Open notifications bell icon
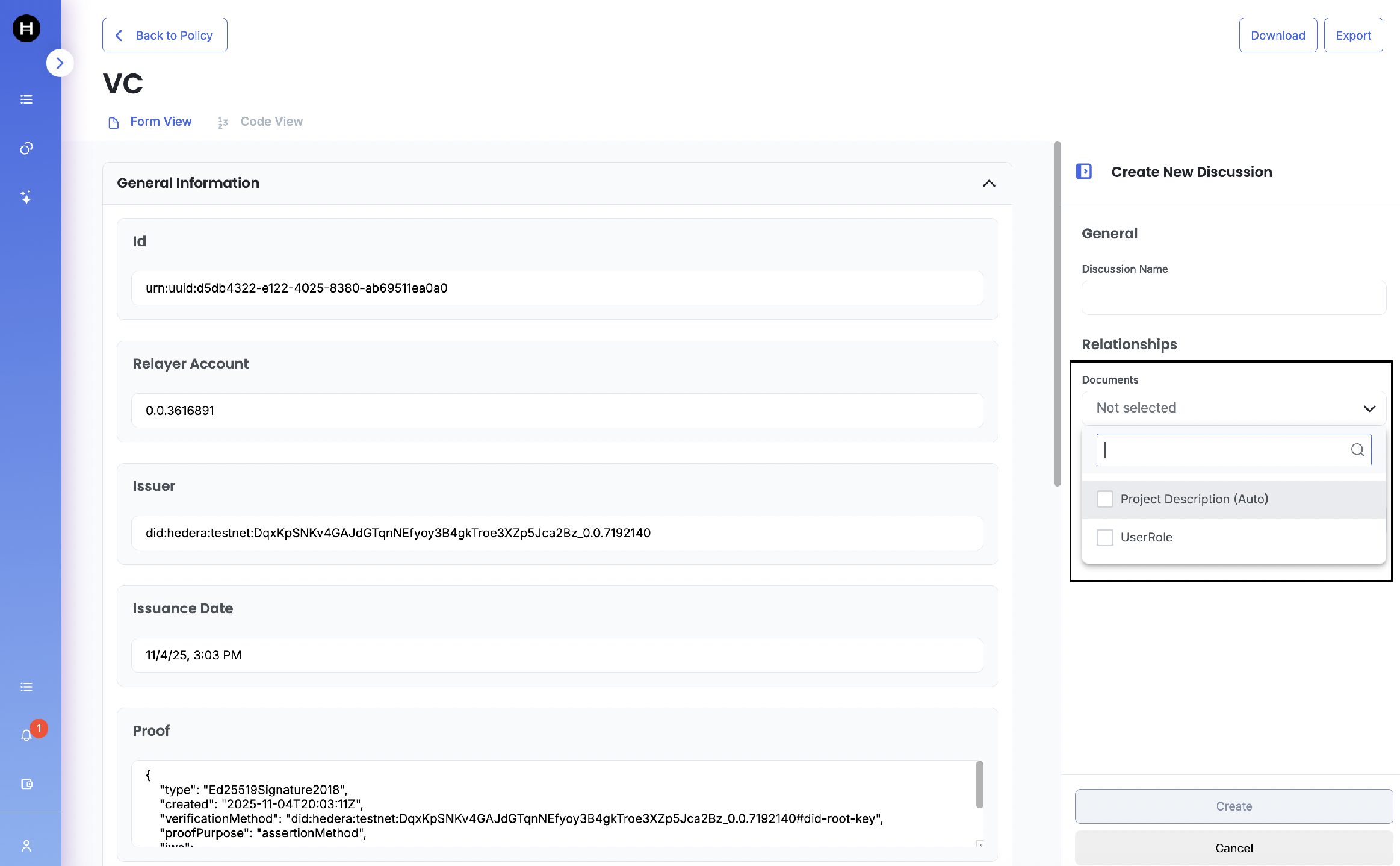The height and width of the screenshot is (866, 1400). (26, 735)
